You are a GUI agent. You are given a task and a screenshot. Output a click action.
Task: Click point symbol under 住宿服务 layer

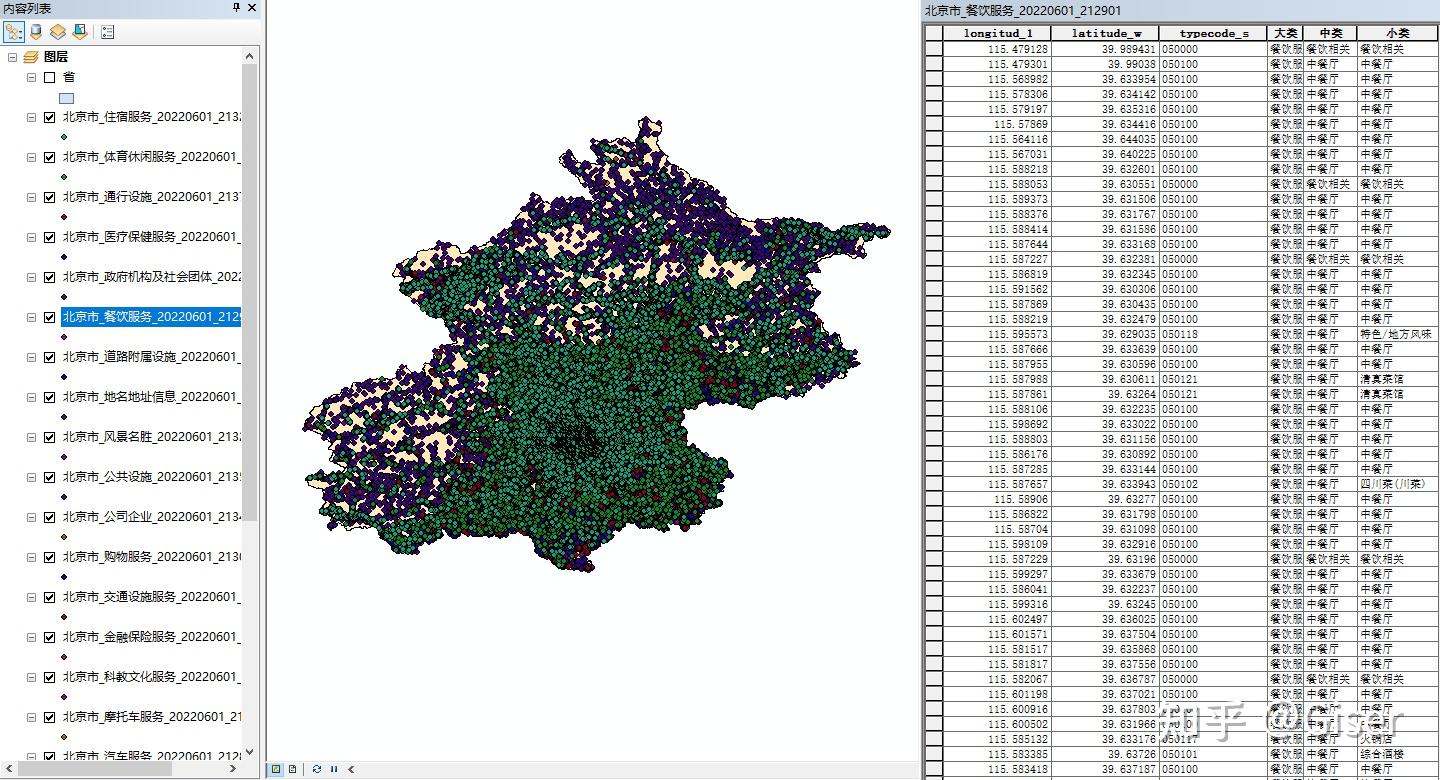[65, 136]
